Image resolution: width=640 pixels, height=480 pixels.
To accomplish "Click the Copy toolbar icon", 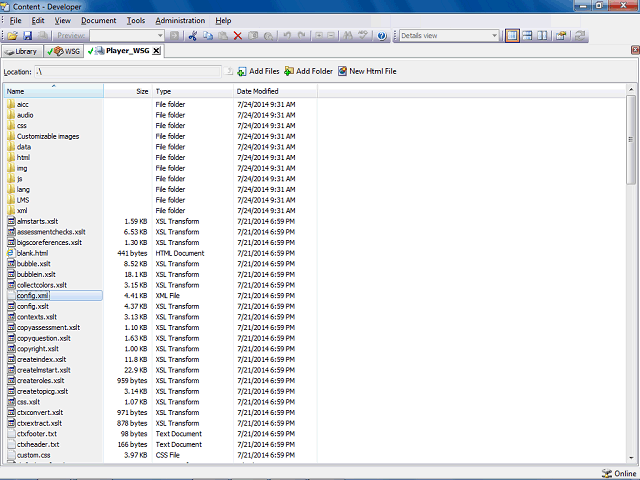I will coord(208,36).
